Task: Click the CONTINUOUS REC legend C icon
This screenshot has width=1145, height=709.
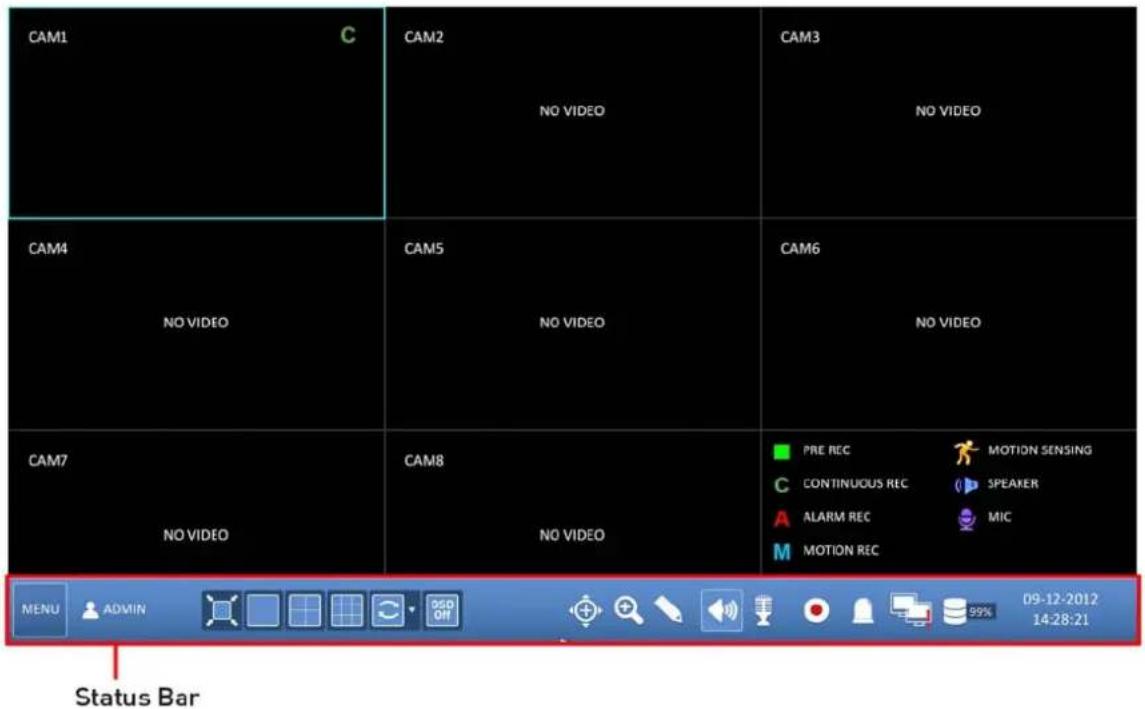Action: (x=781, y=485)
